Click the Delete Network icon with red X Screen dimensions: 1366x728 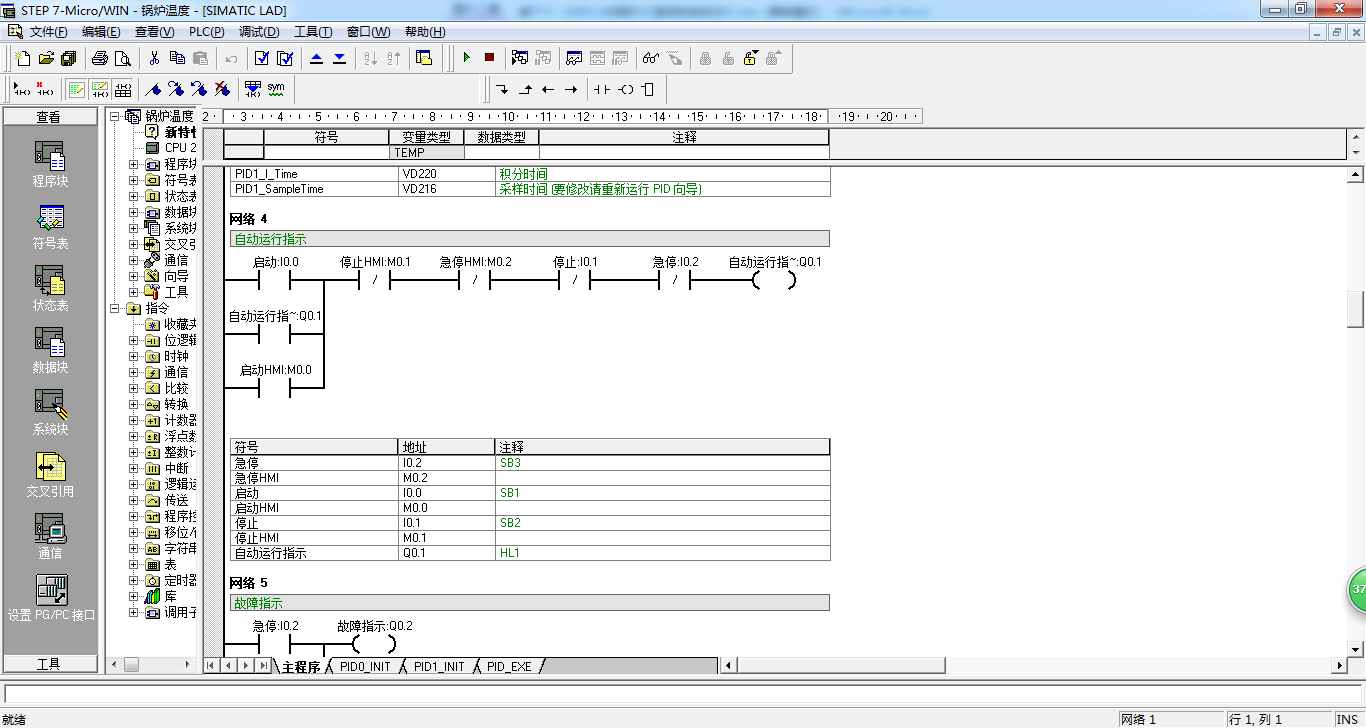(45, 89)
